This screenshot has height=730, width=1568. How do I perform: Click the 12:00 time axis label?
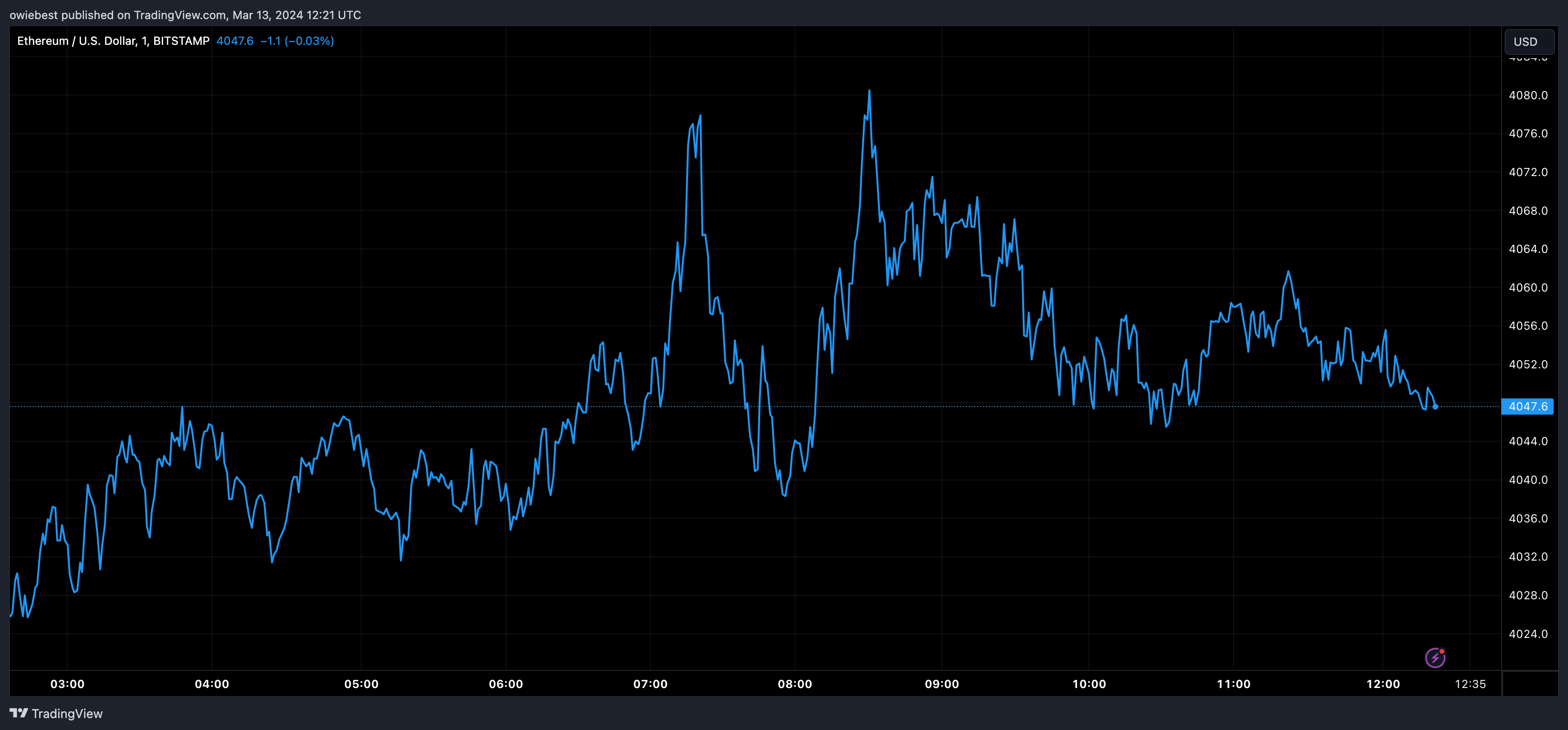(1383, 684)
